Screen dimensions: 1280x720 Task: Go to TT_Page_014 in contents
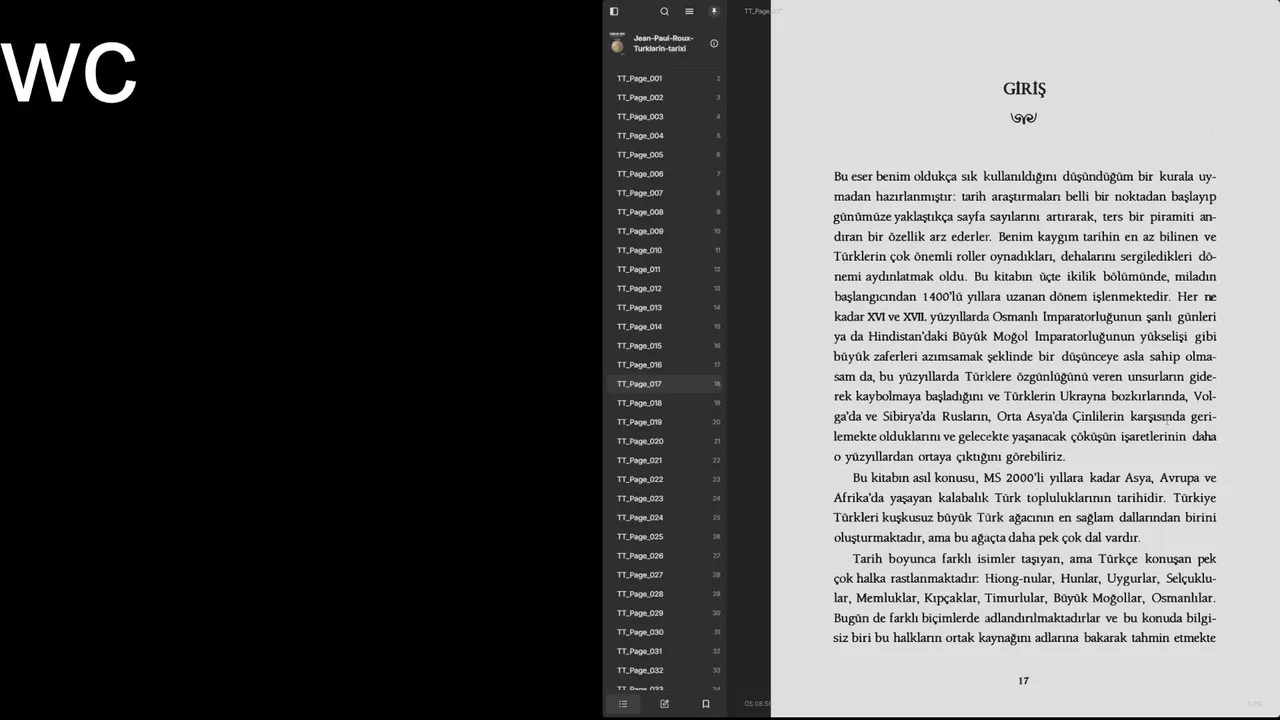[665, 326]
